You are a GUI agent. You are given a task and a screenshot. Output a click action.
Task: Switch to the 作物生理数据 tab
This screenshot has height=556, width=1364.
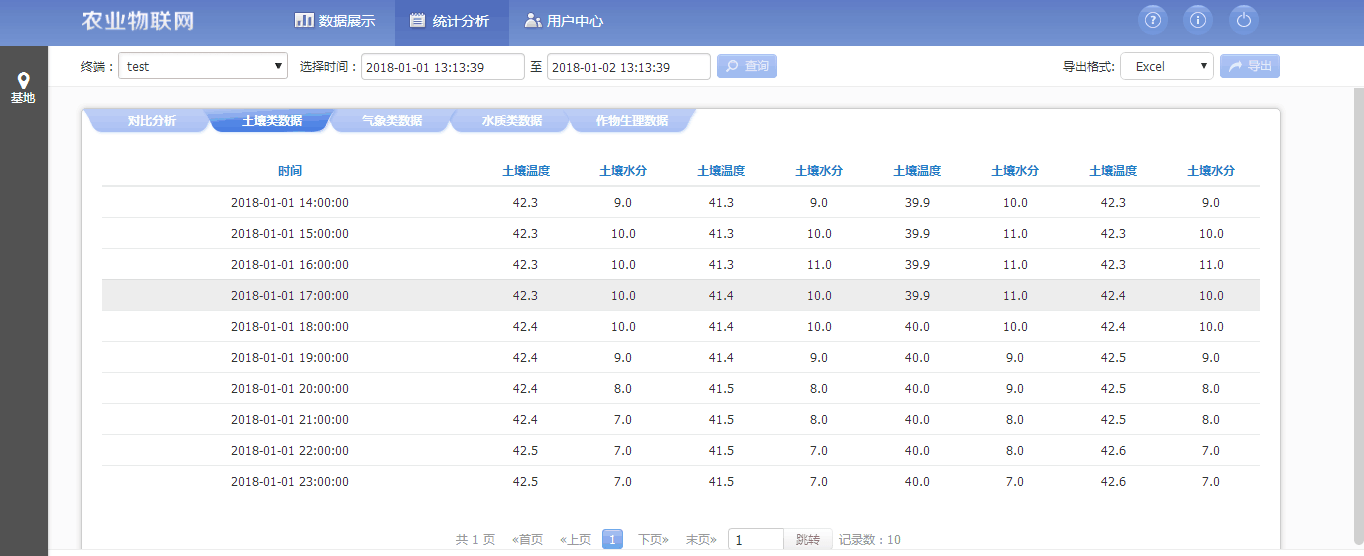631,121
